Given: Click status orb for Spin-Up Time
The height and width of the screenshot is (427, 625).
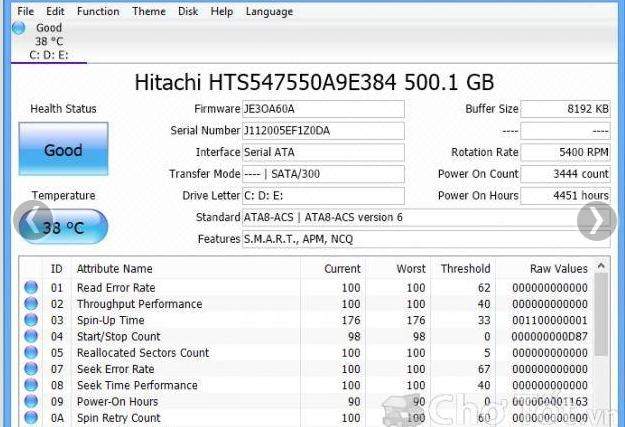Looking at the screenshot, I should 31,320.
